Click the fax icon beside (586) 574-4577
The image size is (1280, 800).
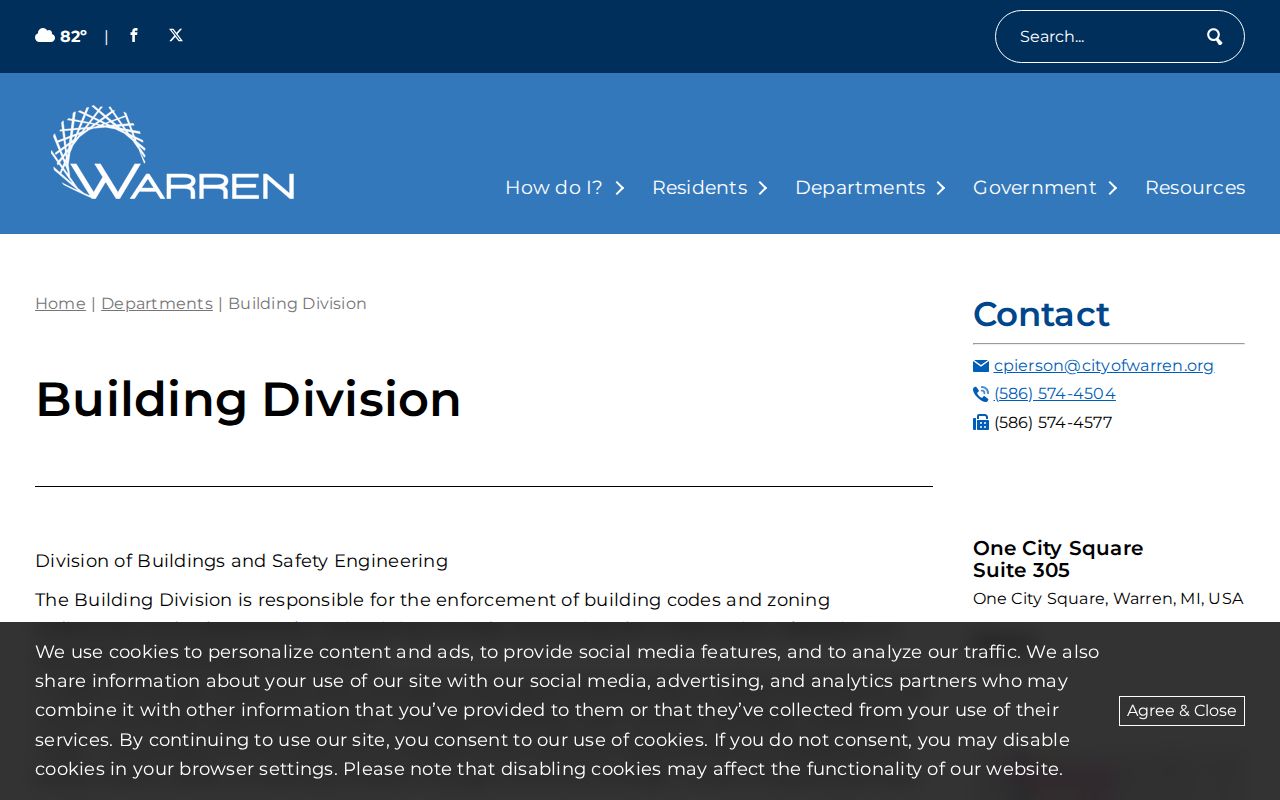pyautogui.click(x=981, y=423)
